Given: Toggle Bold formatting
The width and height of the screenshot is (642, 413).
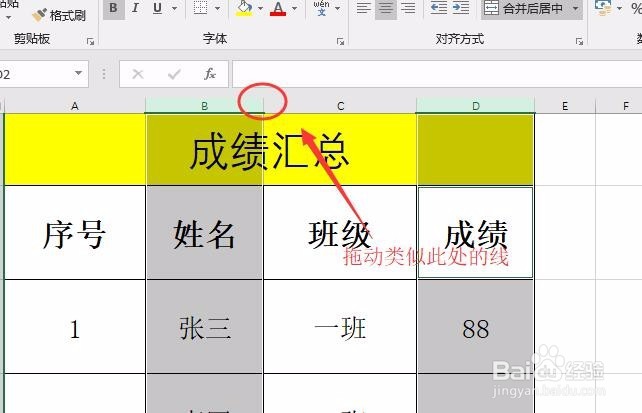Looking at the screenshot, I should pyautogui.click(x=113, y=9).
